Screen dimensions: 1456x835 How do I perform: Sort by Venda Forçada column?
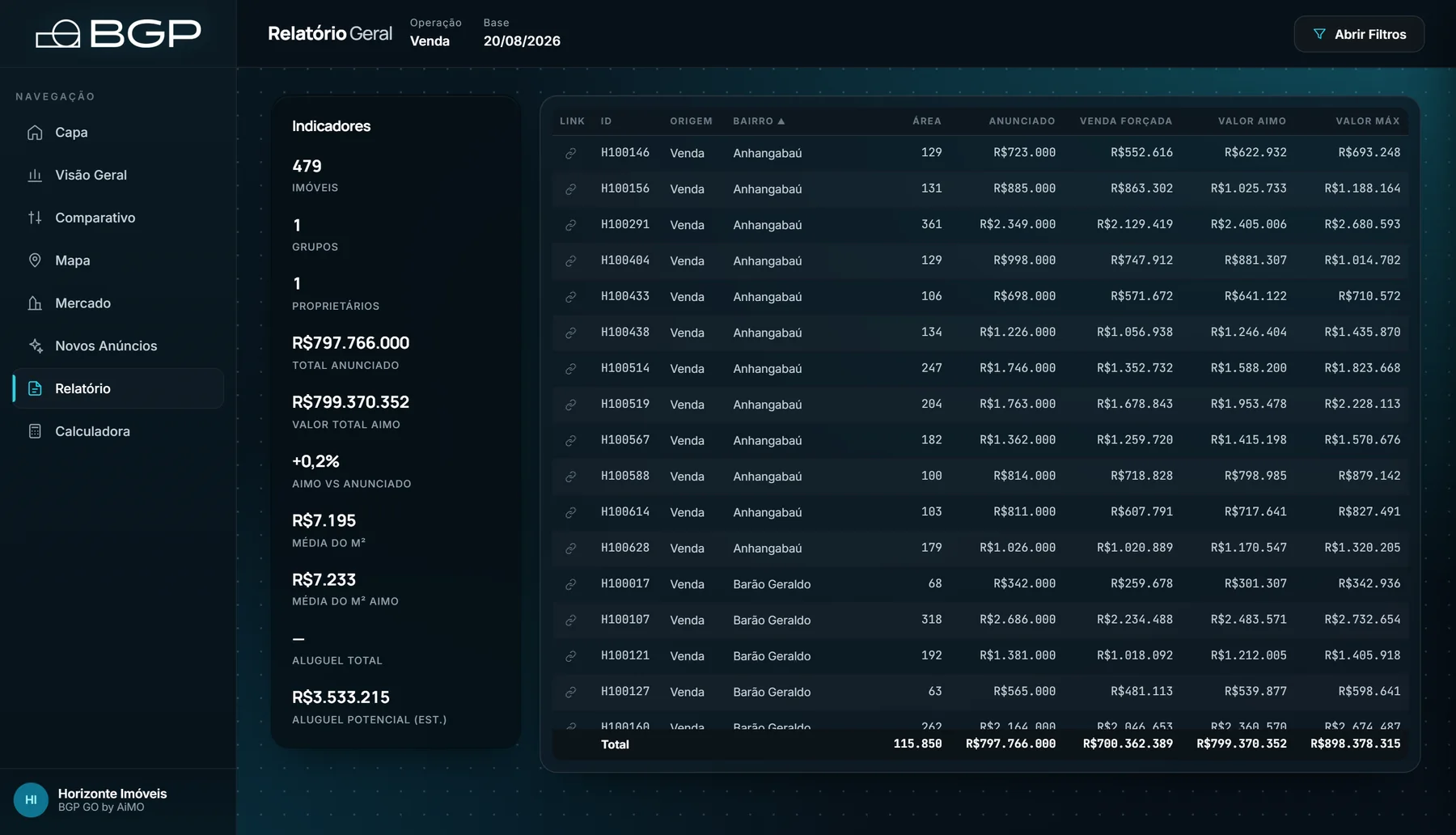1126,121
